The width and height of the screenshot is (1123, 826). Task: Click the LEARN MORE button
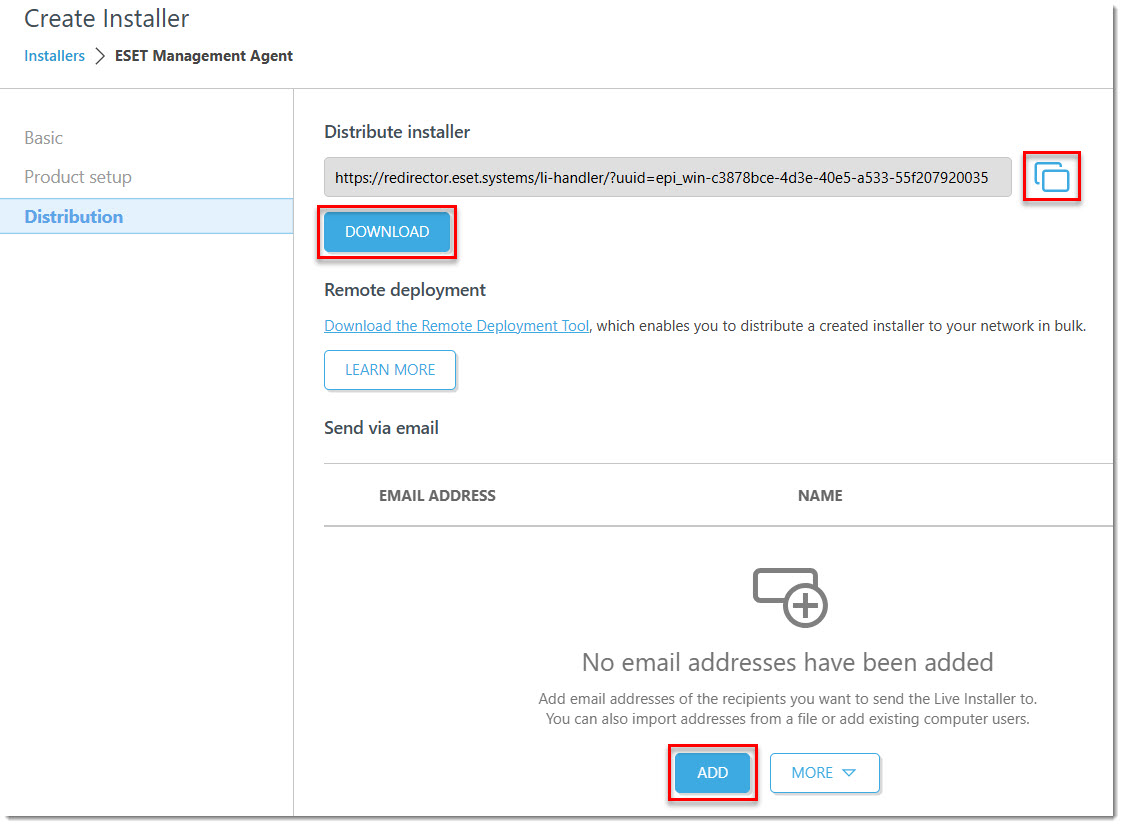(390, 370)
